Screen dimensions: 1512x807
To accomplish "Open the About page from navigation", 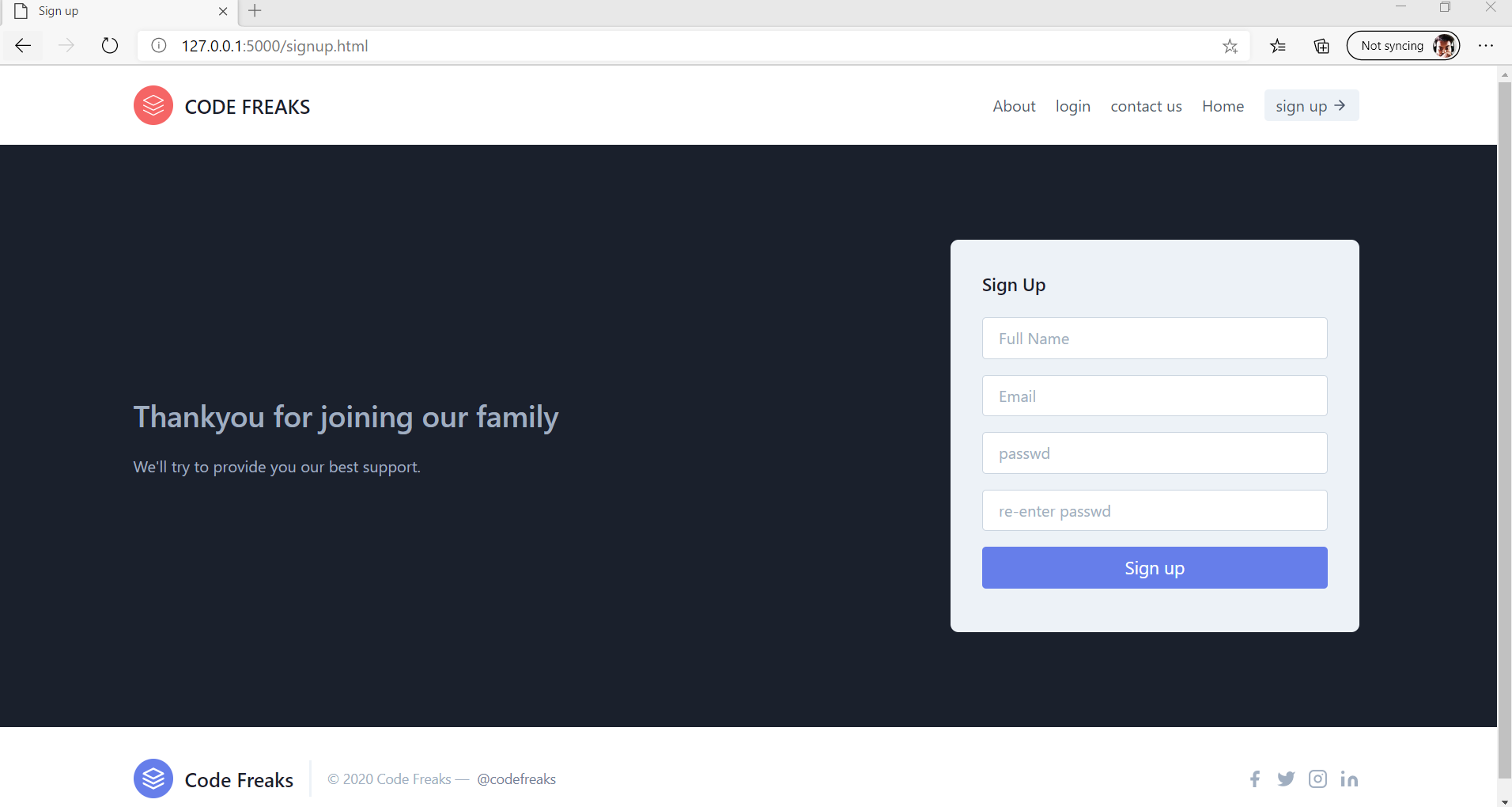I will pyautogui.click(x=1014, y=106).
